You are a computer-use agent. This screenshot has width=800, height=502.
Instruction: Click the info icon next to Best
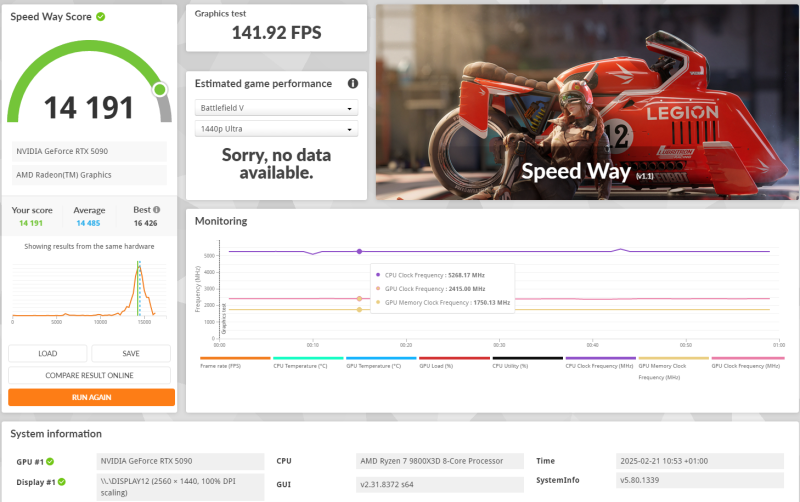(x=157, y=210)
